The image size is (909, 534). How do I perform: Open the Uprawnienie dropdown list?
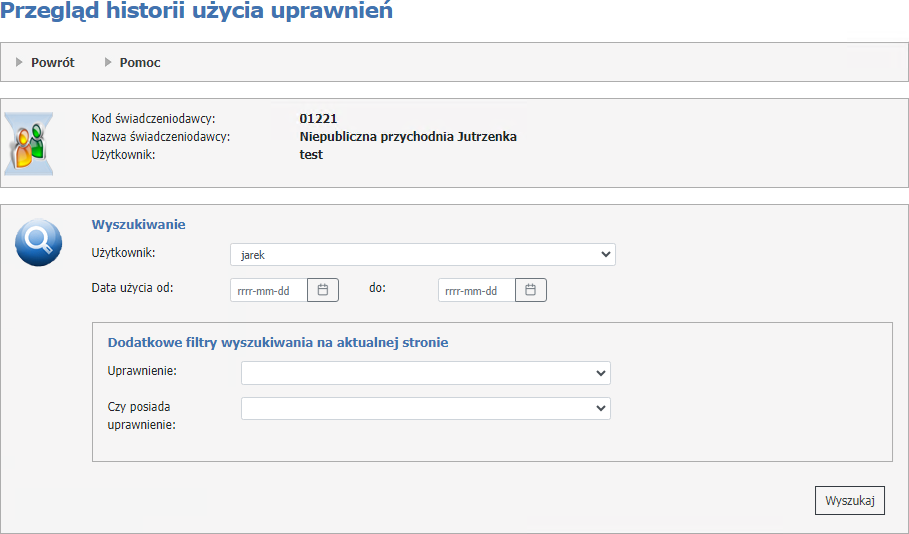tap(425, 373)
